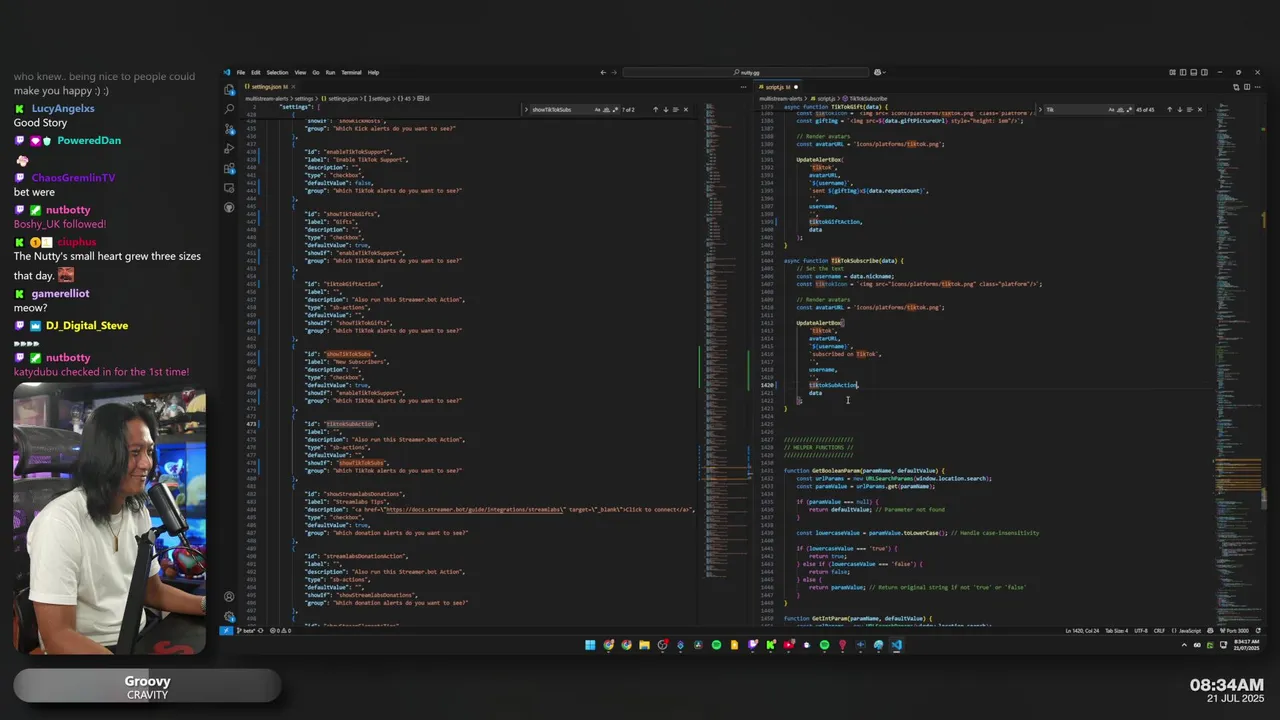The height and width of the screenshot is (720, 1280).
Task: Select the settings.json editor tab
Action: tap(270, 87)
